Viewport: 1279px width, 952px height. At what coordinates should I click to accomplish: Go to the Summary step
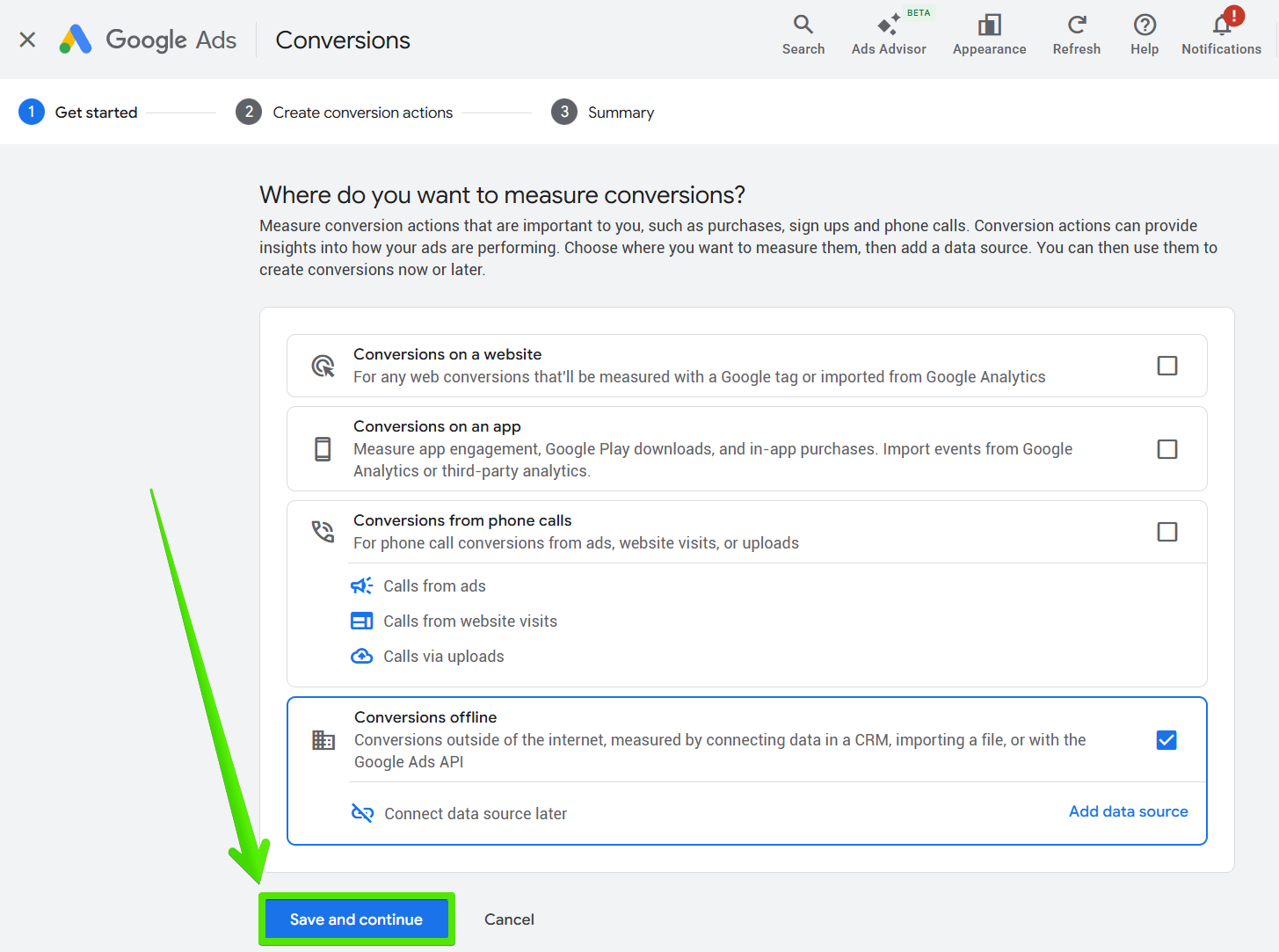tap(603, 113)
